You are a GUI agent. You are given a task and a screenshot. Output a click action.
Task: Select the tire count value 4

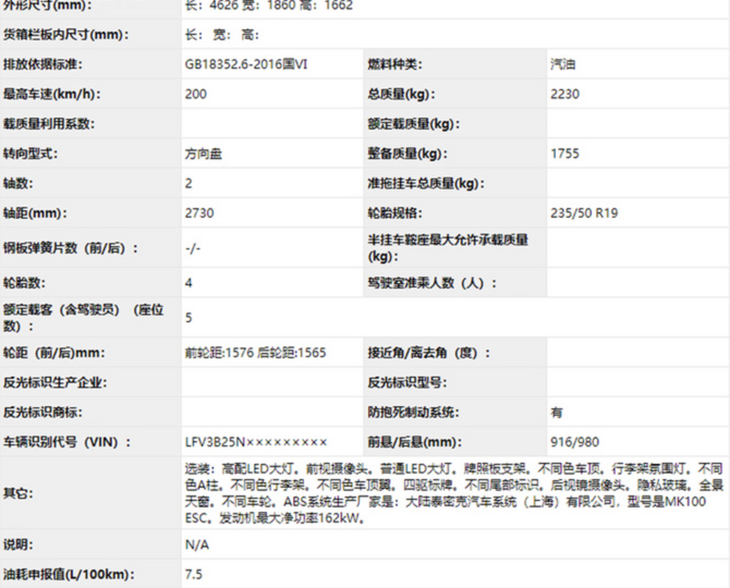coord(188,283)
